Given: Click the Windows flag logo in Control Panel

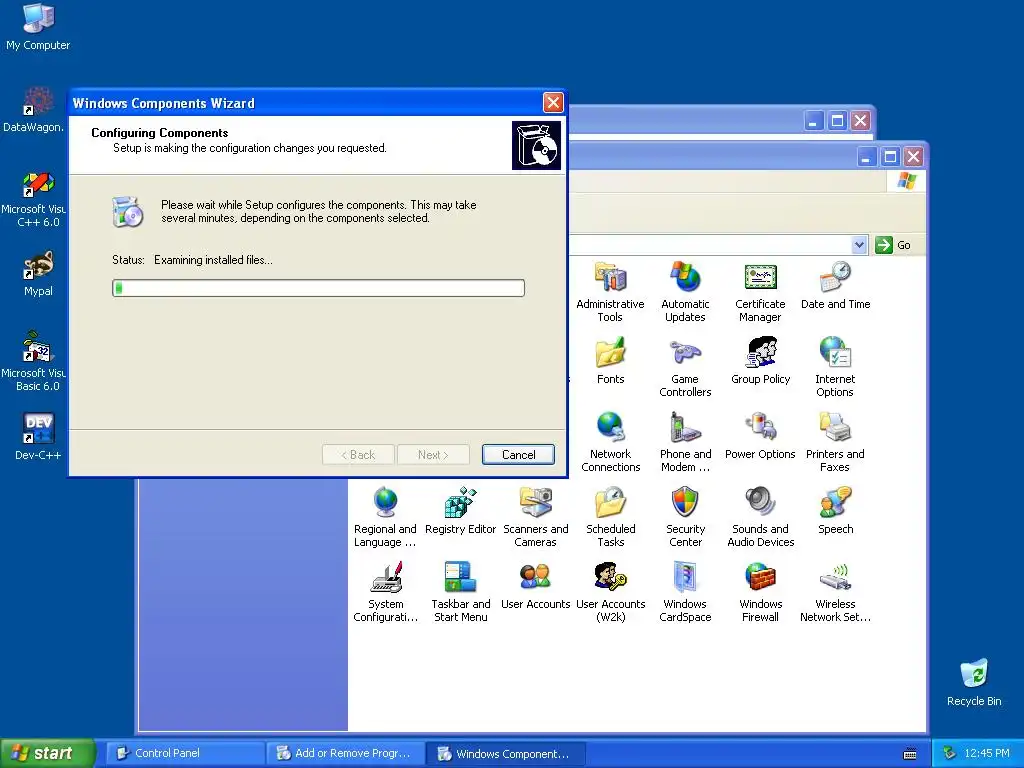Looking at the screenshot, I should coord(906,181).
